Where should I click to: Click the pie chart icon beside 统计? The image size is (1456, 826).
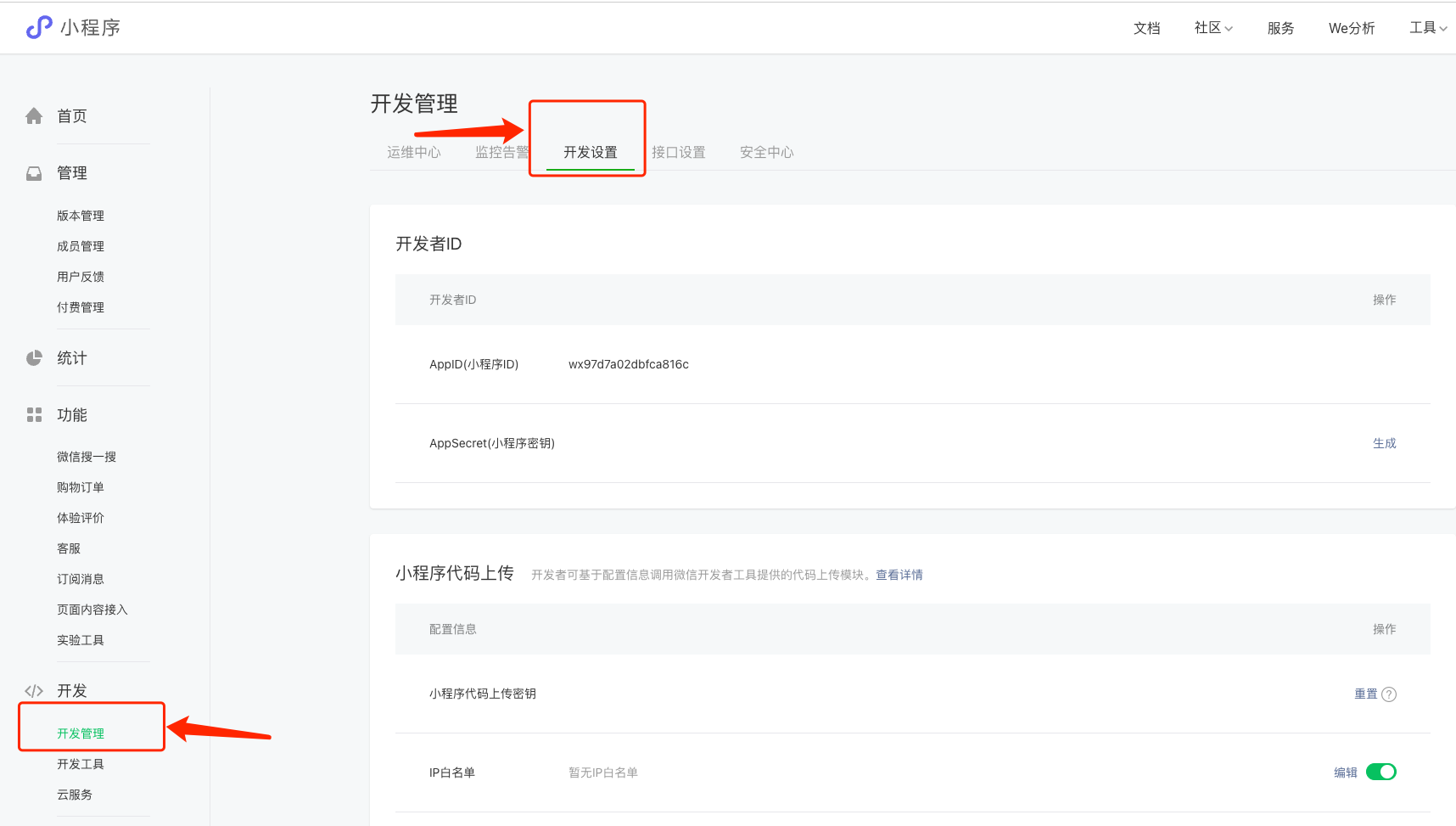coord(34,358)
